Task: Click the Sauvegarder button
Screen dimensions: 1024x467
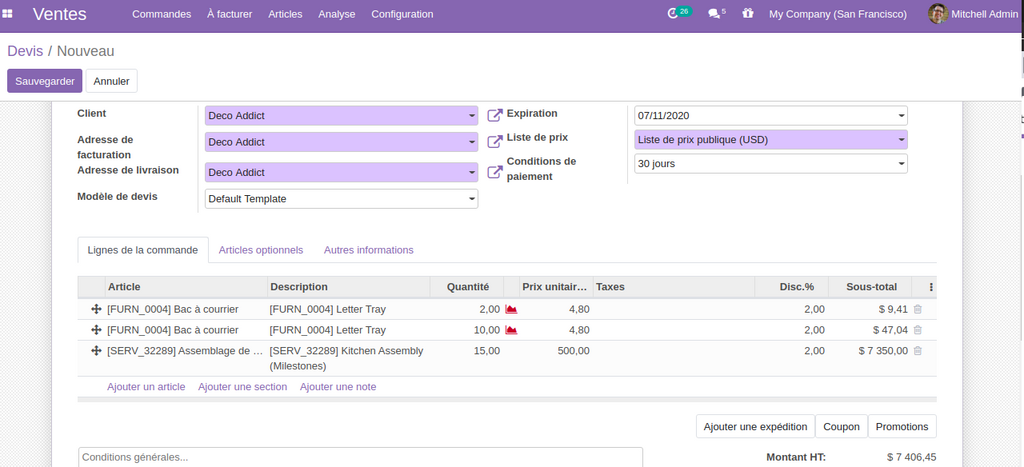Action: 44,81
